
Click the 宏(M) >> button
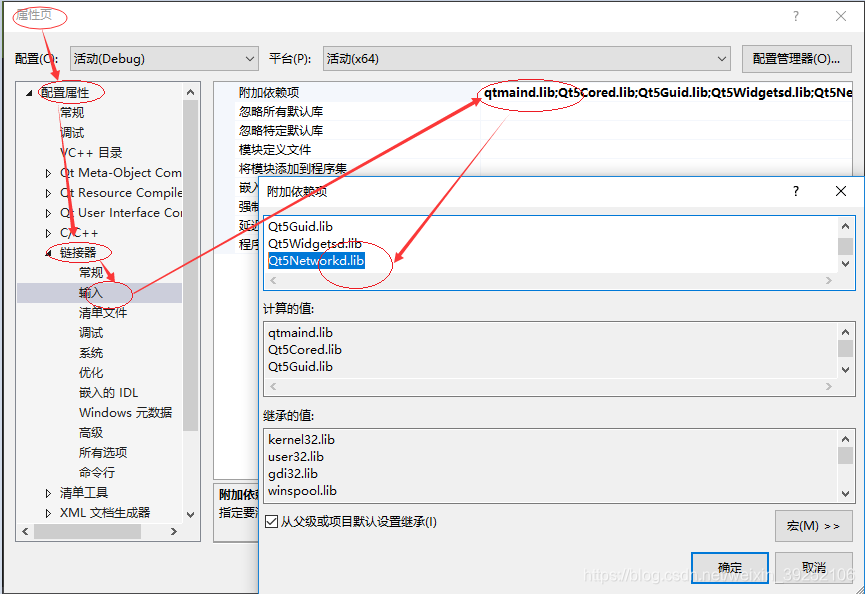[814, 526]
